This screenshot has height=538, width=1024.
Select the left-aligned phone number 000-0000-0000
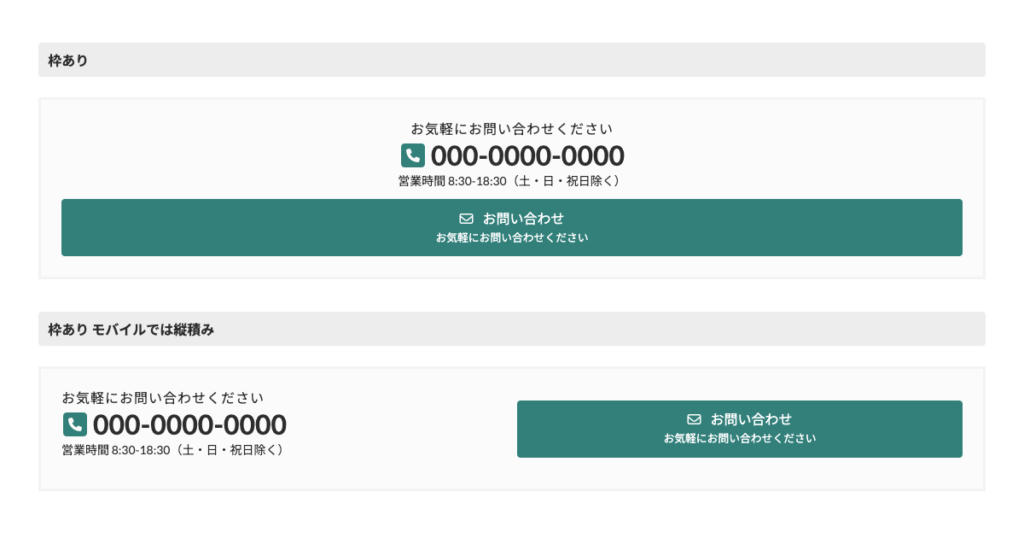coord(189,425)
